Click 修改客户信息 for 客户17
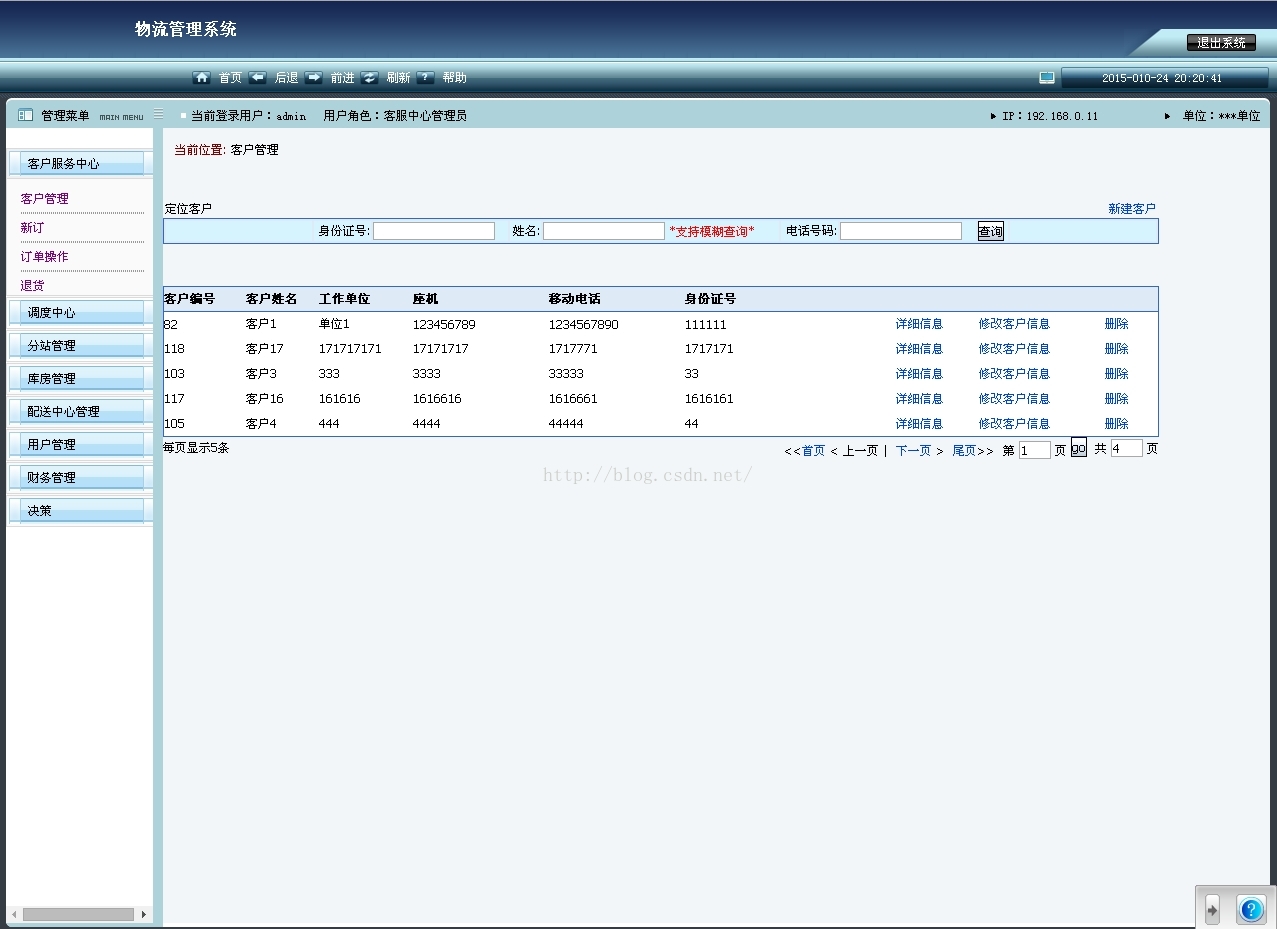Image resolution: width=1277 pixels, height=929 pixels. tap(1014, 349)
